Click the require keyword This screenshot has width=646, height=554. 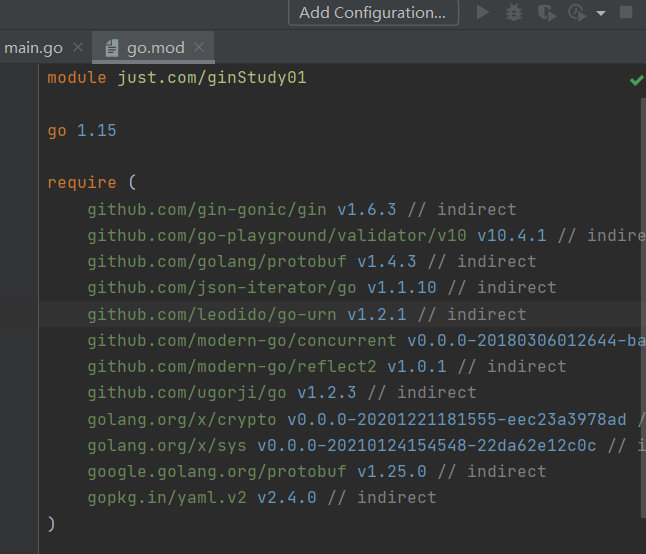point(82,182)
